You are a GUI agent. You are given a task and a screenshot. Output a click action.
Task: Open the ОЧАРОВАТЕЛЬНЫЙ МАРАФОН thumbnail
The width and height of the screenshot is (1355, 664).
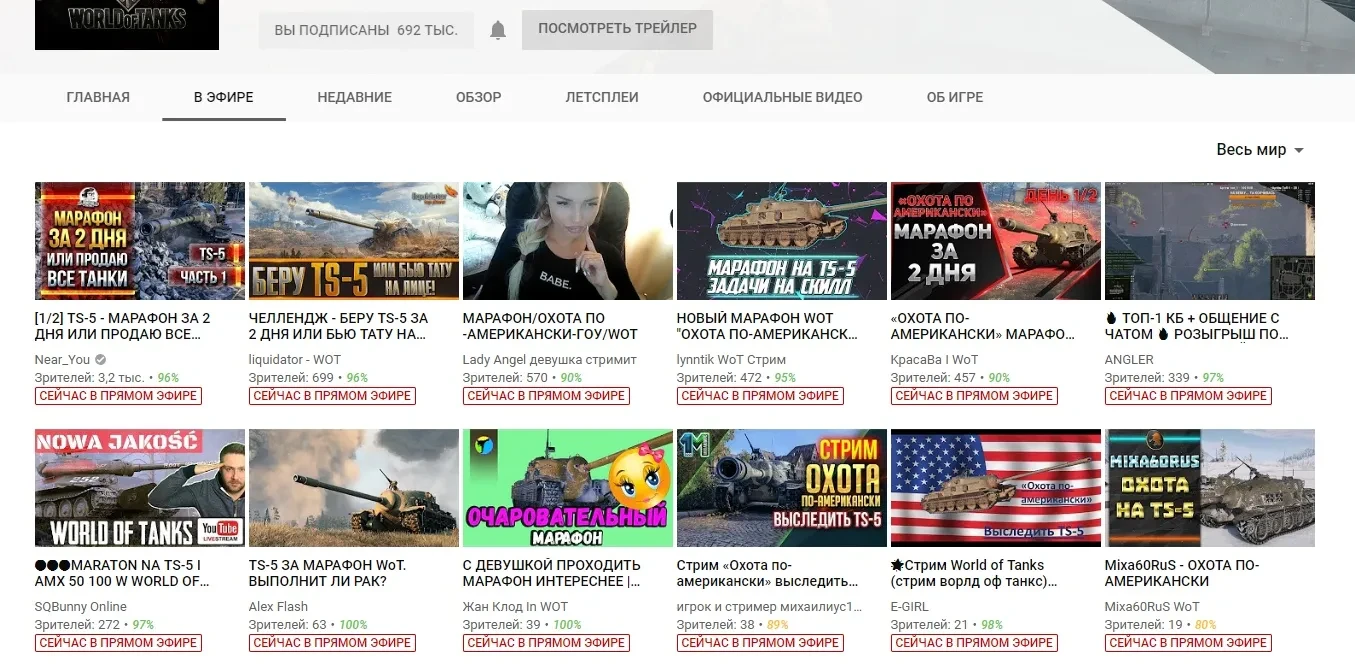[567, 488]
